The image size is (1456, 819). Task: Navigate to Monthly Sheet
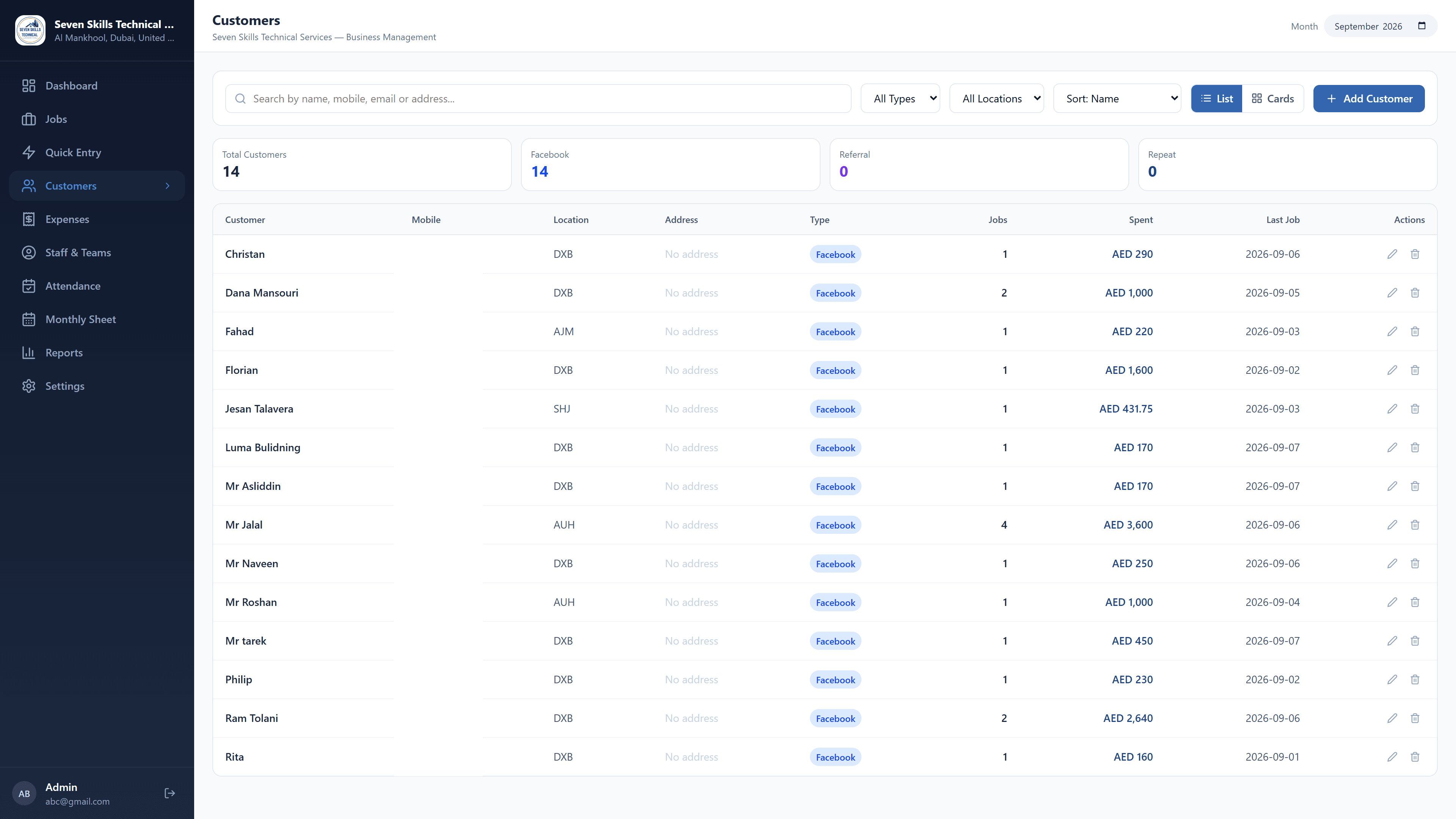pos(97,319)
